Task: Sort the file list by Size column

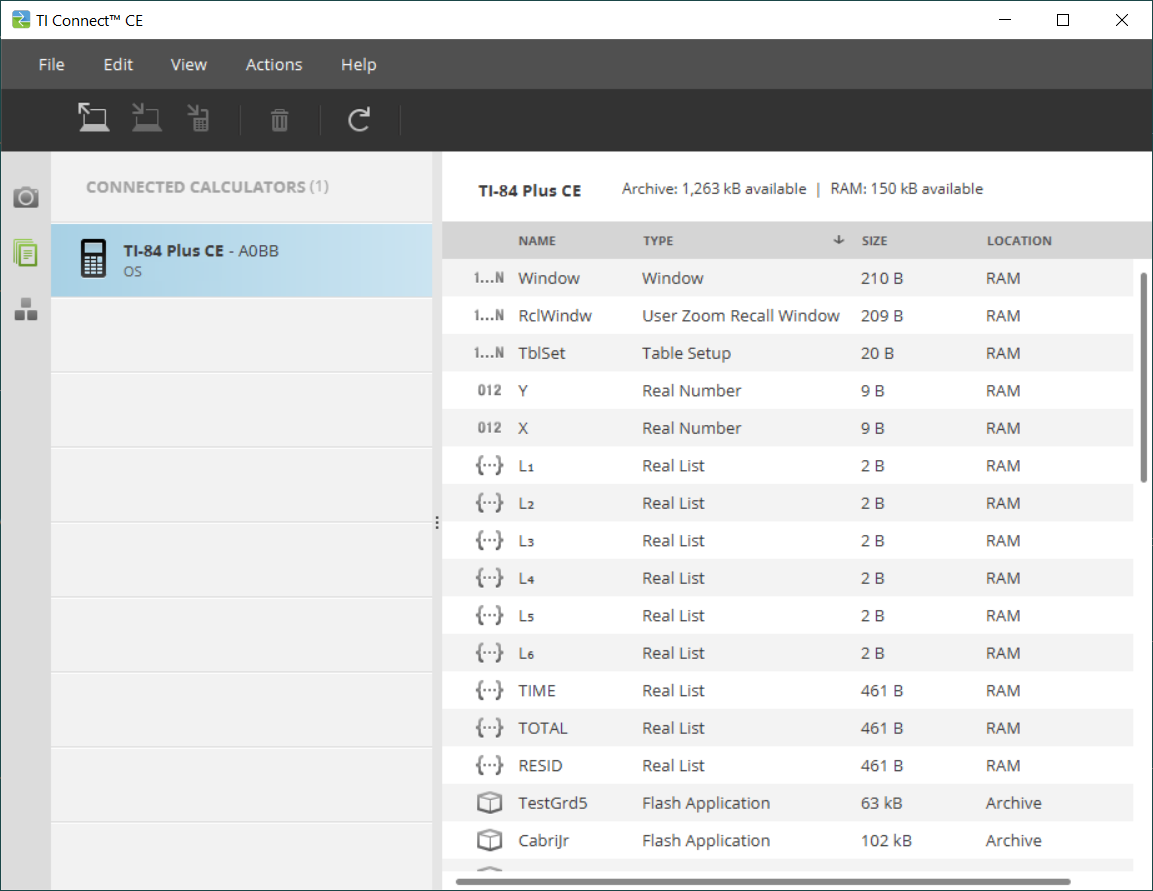Action: click(x=874, y=241)
